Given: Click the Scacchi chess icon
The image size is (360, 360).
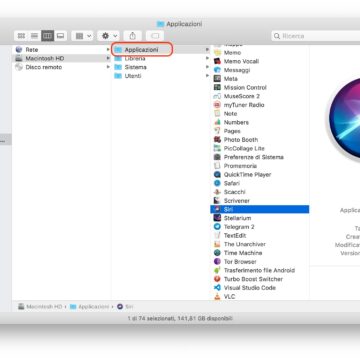Looking at the screenshot, I should click(x=217, y=192).
